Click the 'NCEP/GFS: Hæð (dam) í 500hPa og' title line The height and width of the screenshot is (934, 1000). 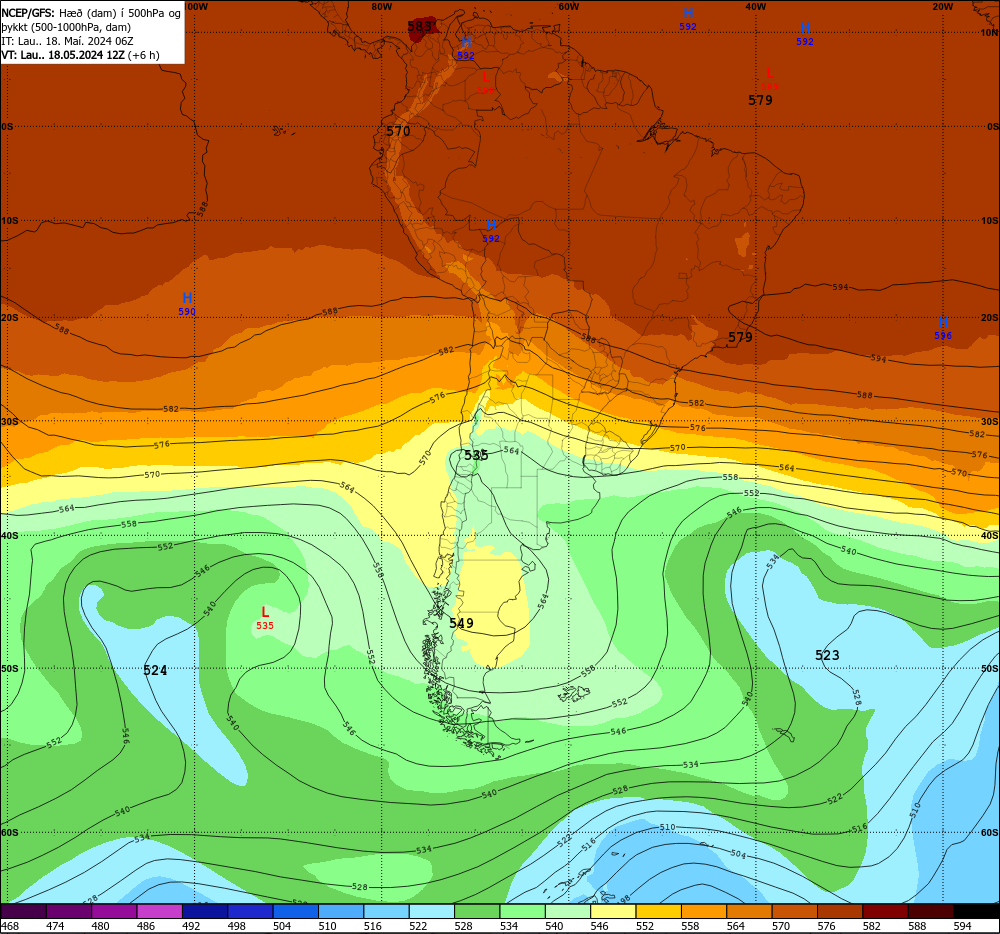[x=91, y=13]
